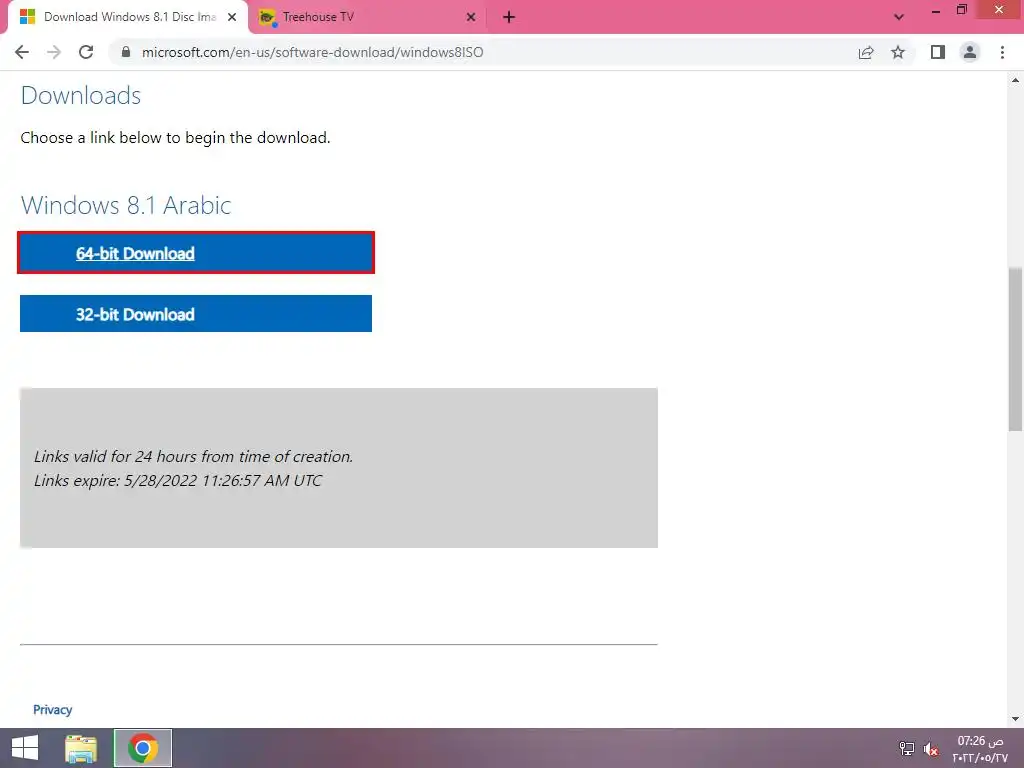
Task: Expand the tab search chevron
Action: pos(899,17)
